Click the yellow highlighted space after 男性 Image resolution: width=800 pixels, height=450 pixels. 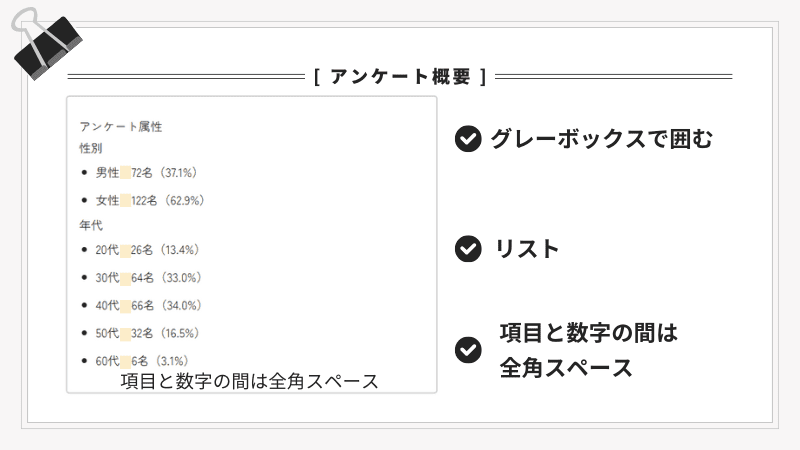coord(125,173)
